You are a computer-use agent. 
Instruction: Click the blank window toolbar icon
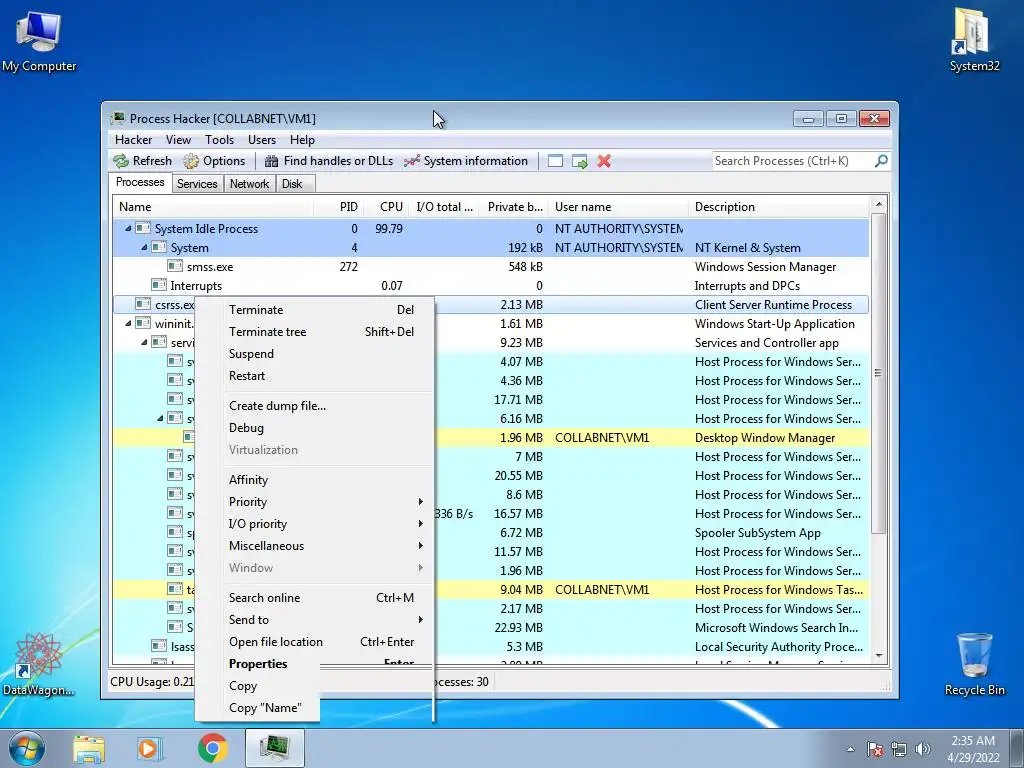coord(555,161)
